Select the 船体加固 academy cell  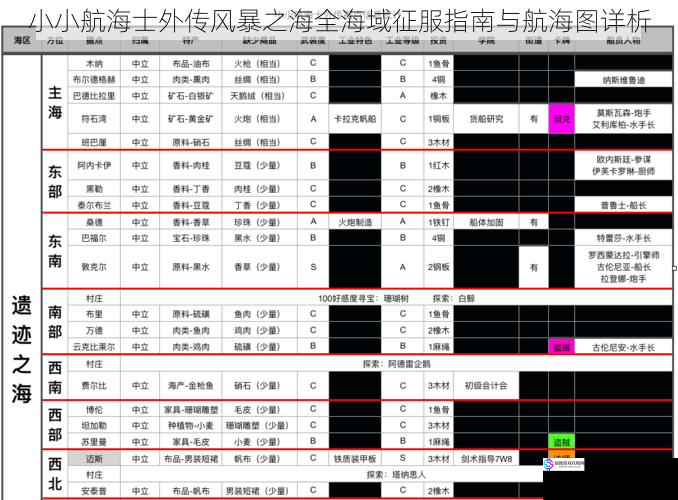point(486,222)
